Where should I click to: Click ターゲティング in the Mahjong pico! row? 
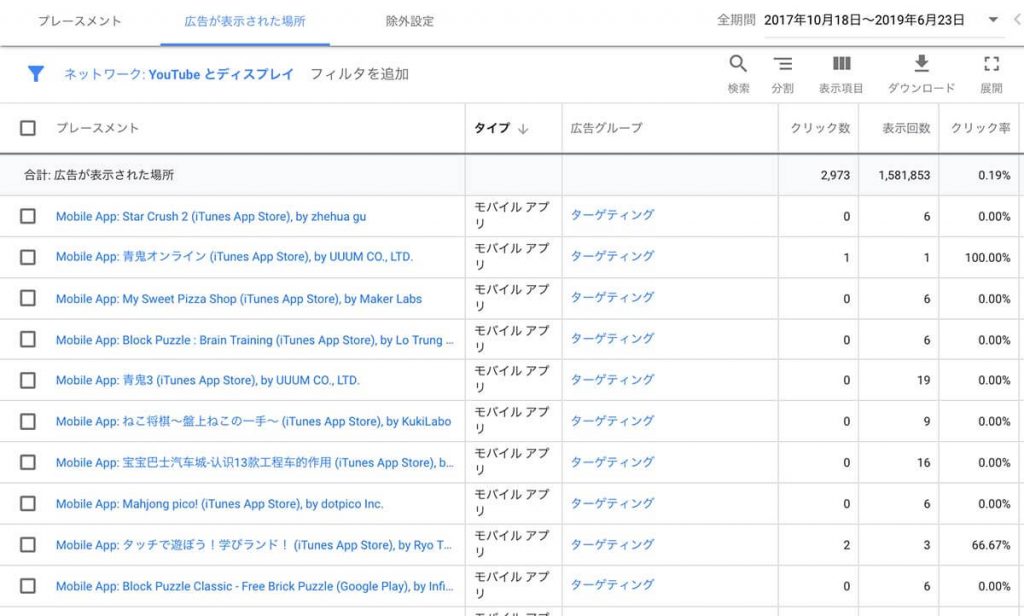pos(612,502)
